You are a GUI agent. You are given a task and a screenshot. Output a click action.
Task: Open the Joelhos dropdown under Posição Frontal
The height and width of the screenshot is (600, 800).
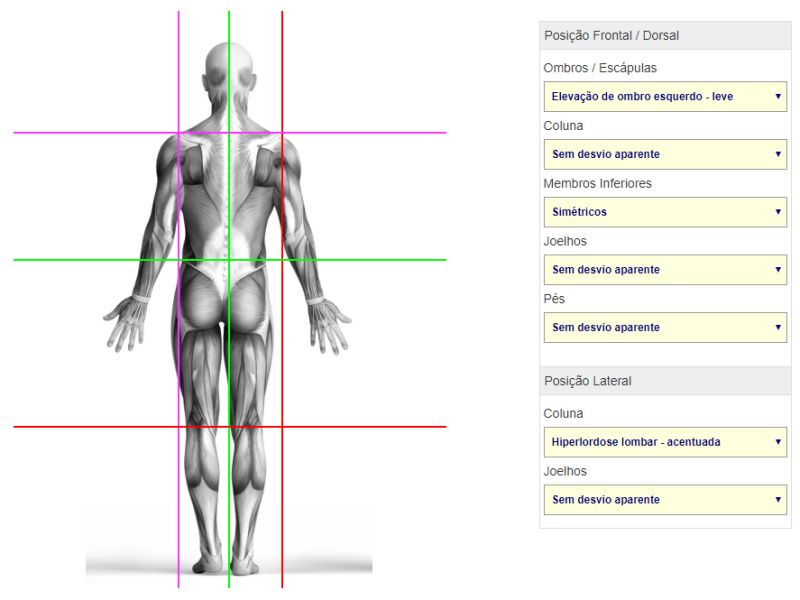[665, 270]
